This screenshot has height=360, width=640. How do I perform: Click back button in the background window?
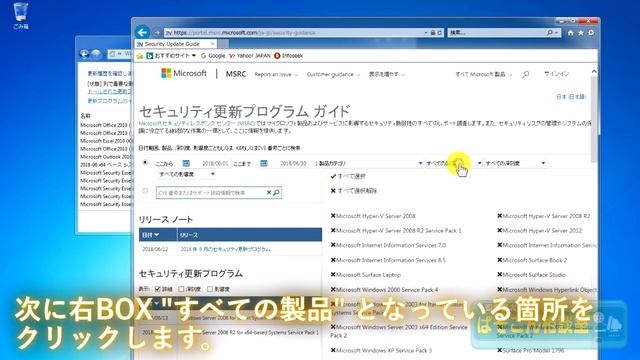(84, 53)
